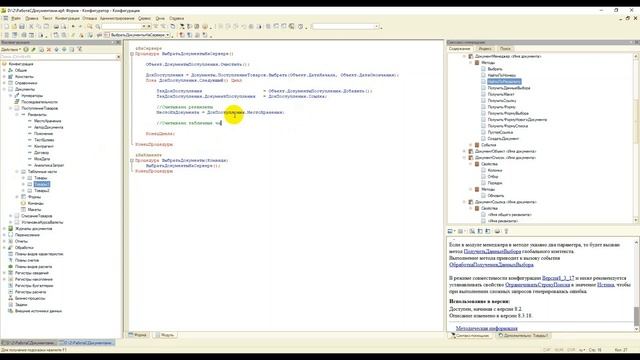The height and width of the screenshot is (360, 640).
Task: Open the Отладка menu
Action: (90, 18)
